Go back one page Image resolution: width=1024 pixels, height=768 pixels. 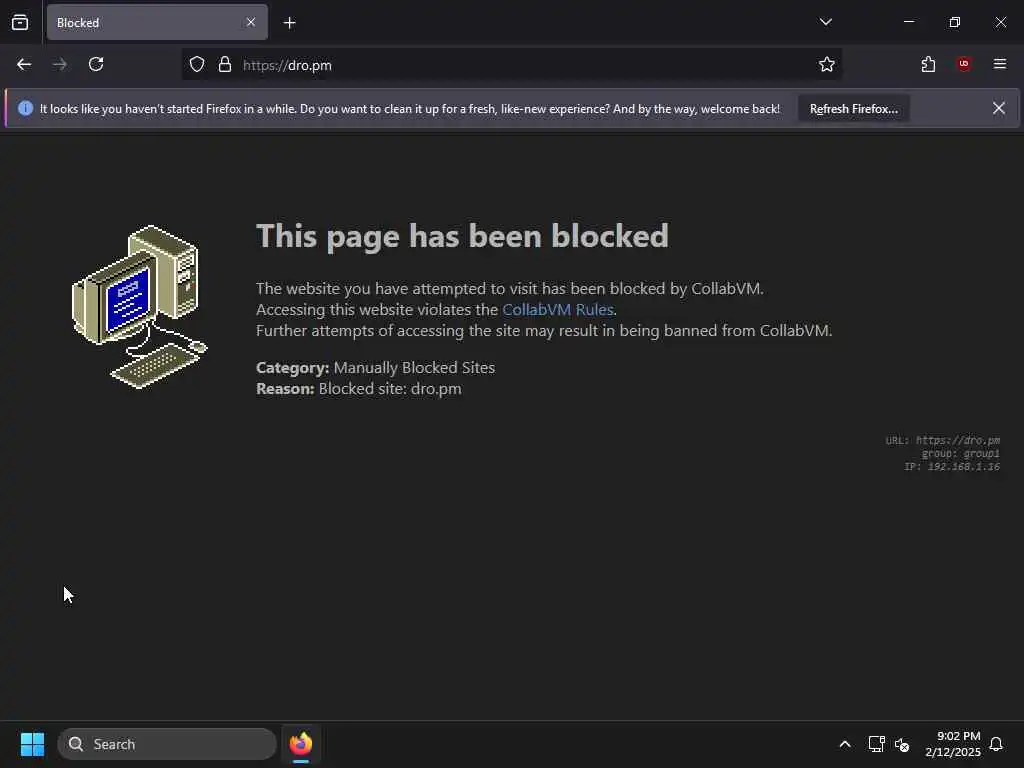tap(24, 64)
